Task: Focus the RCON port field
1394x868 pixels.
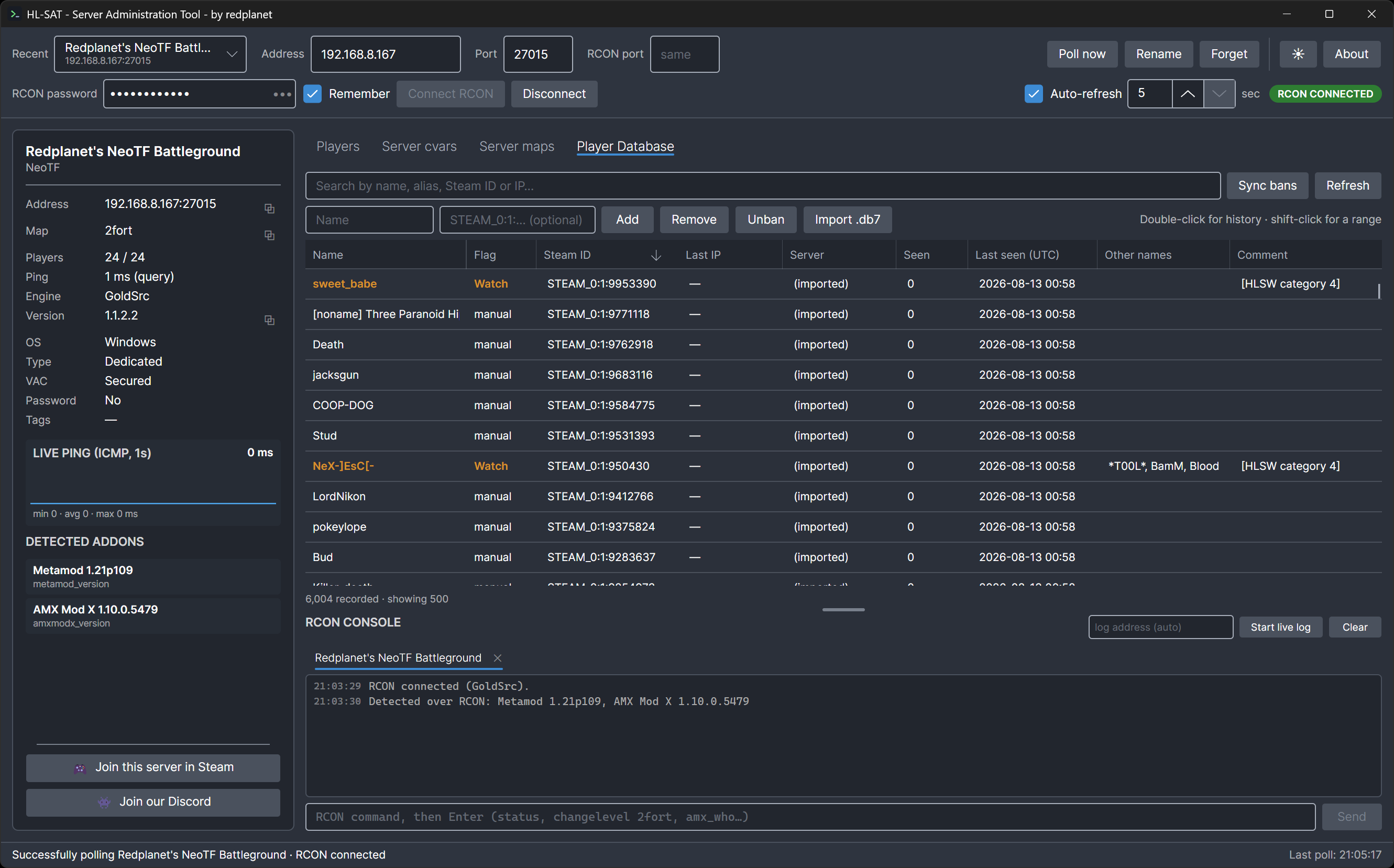Action: 684,54
